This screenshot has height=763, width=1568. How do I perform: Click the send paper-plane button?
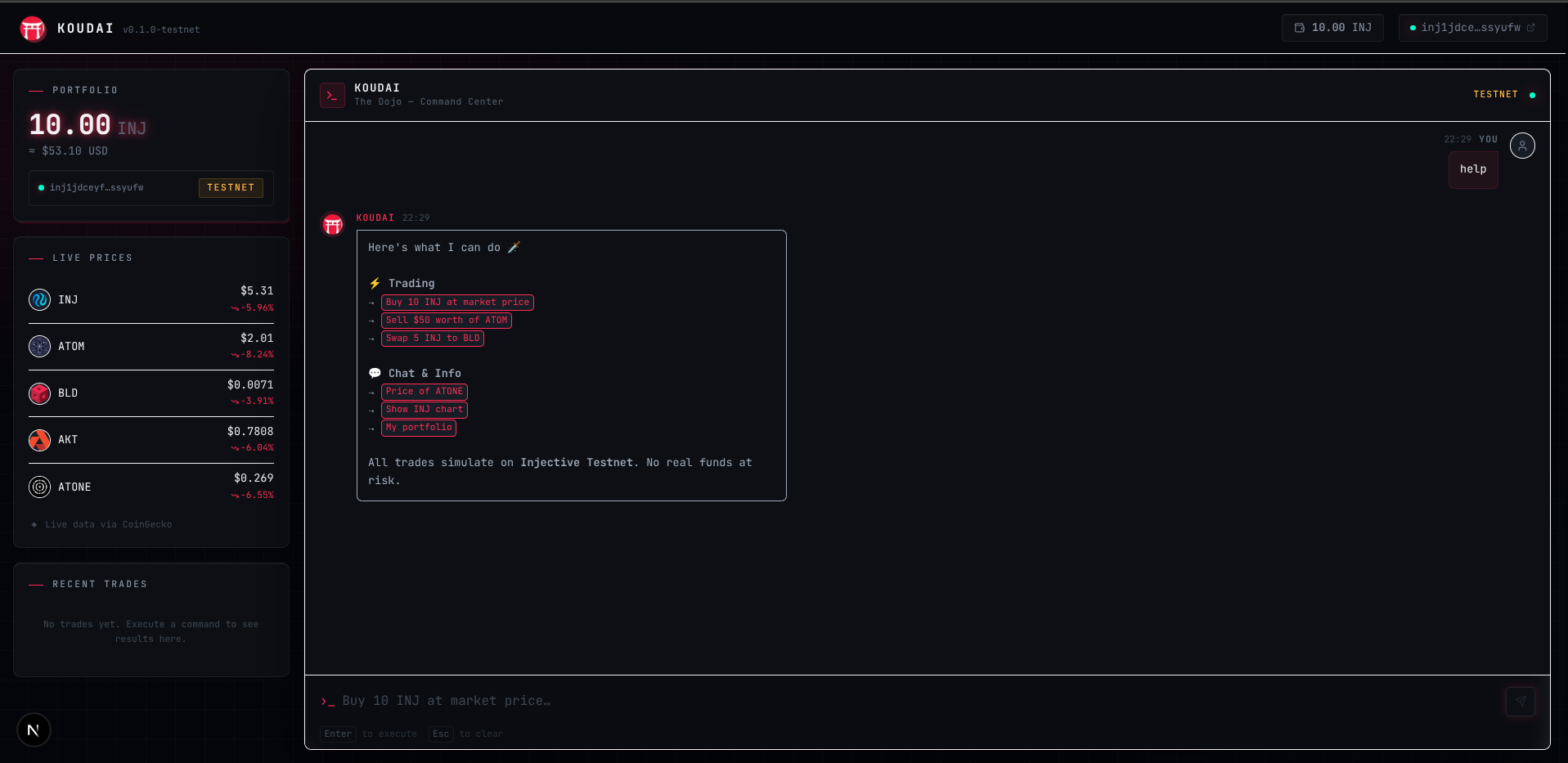(1521, 701)
